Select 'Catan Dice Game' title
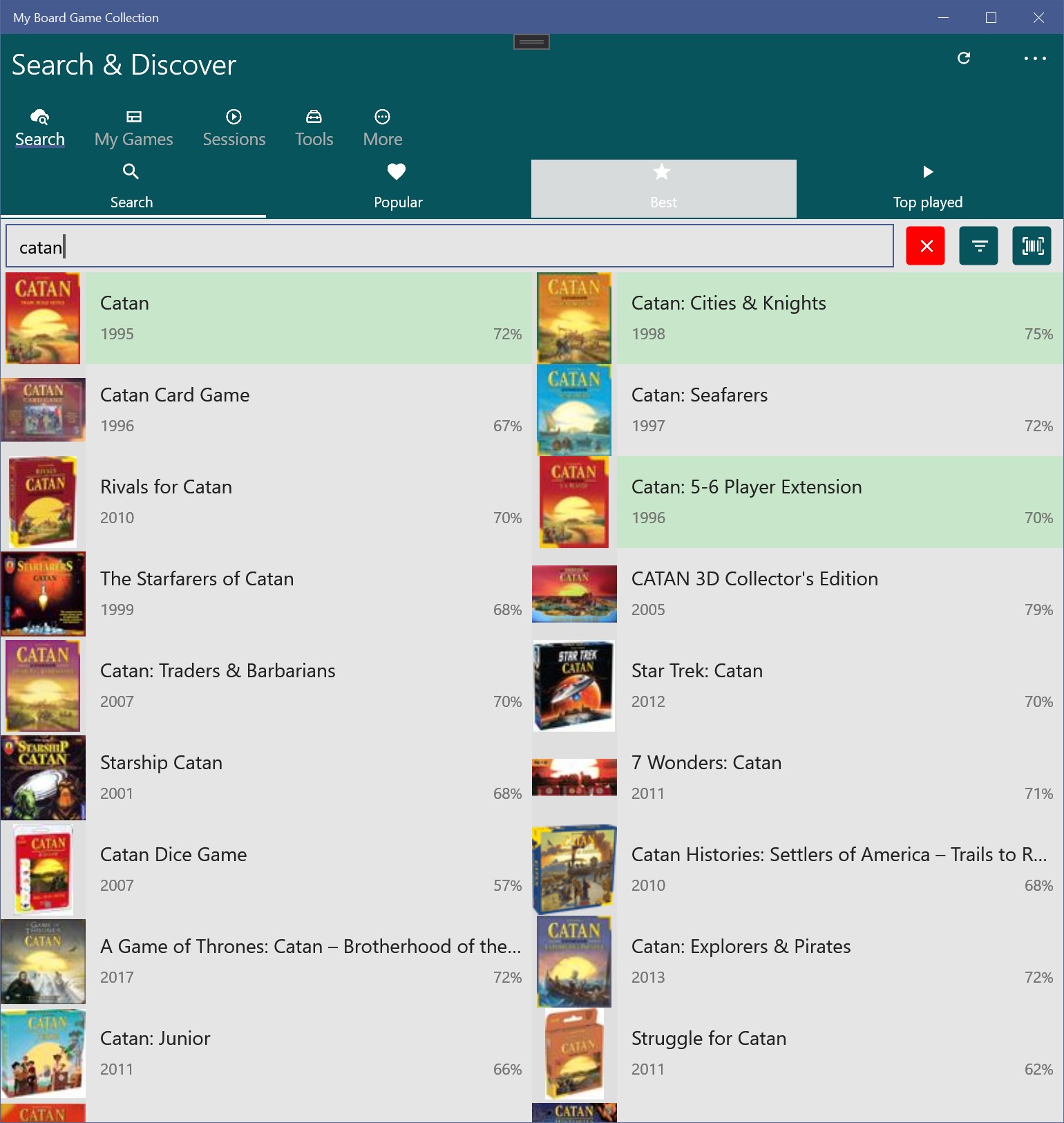 pos(173,855)
